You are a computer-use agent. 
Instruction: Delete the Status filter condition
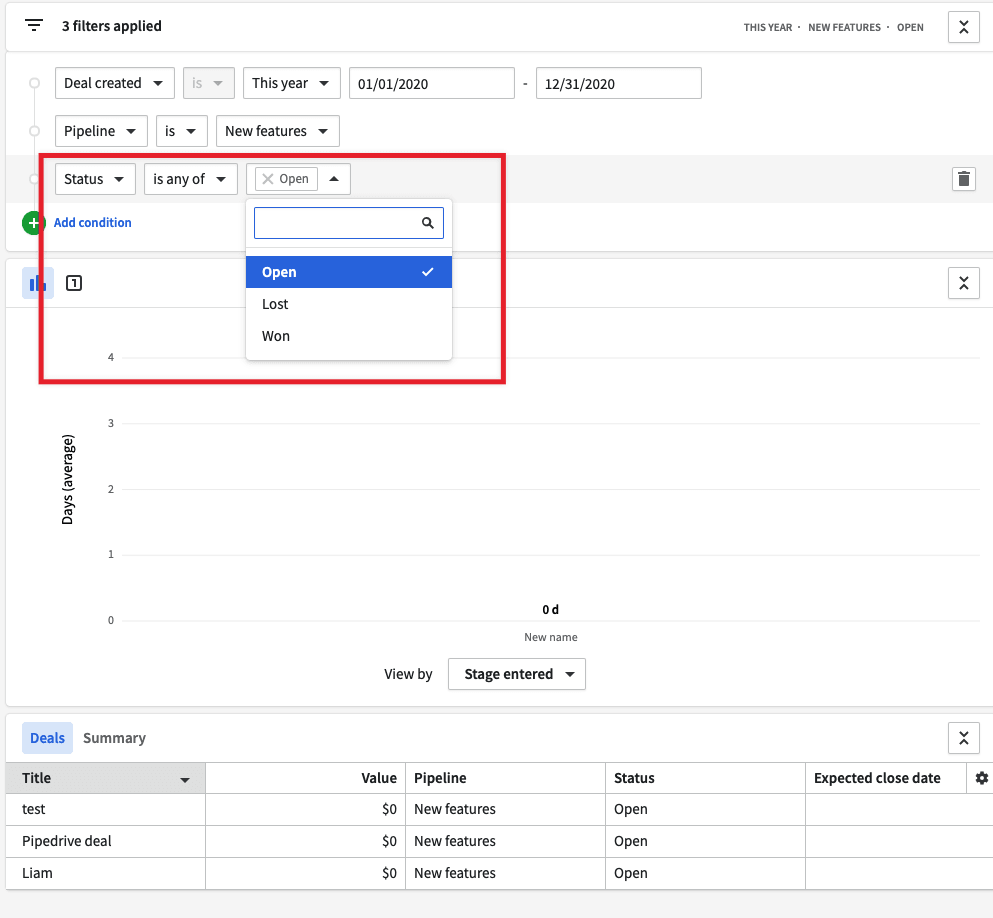tap(963, 179)
